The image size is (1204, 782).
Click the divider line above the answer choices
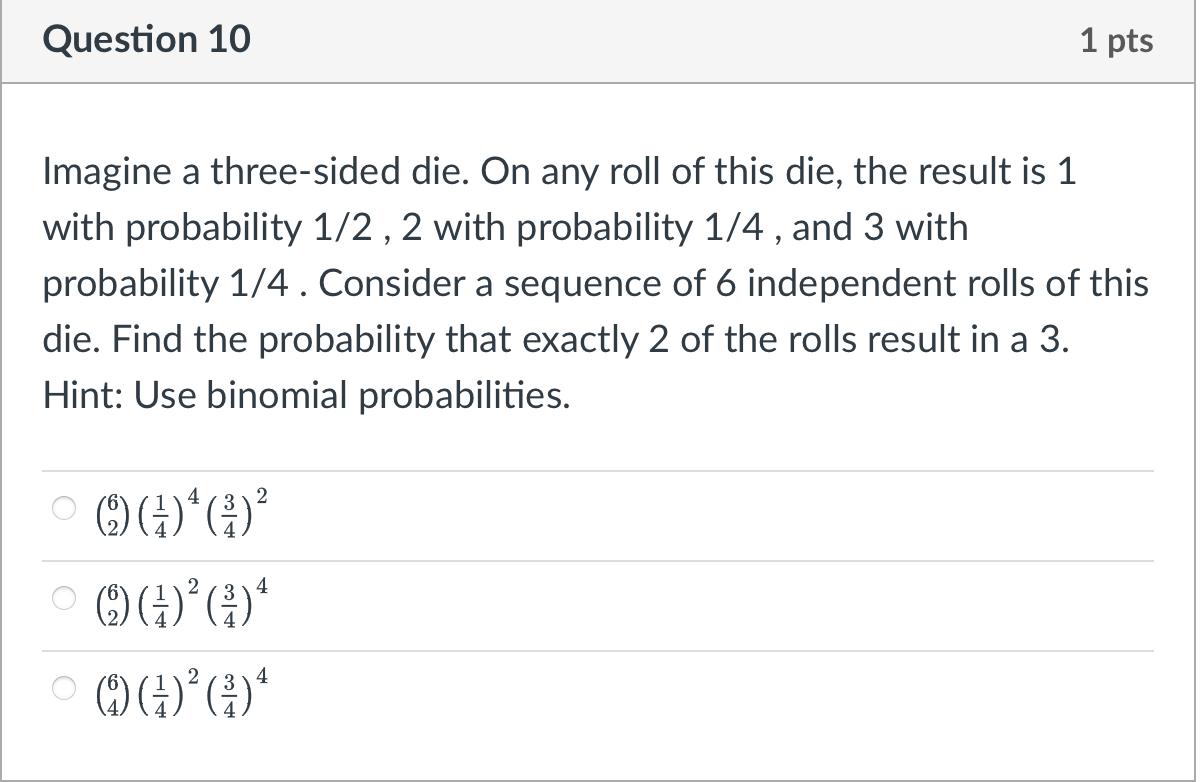(x=598, y=468)
